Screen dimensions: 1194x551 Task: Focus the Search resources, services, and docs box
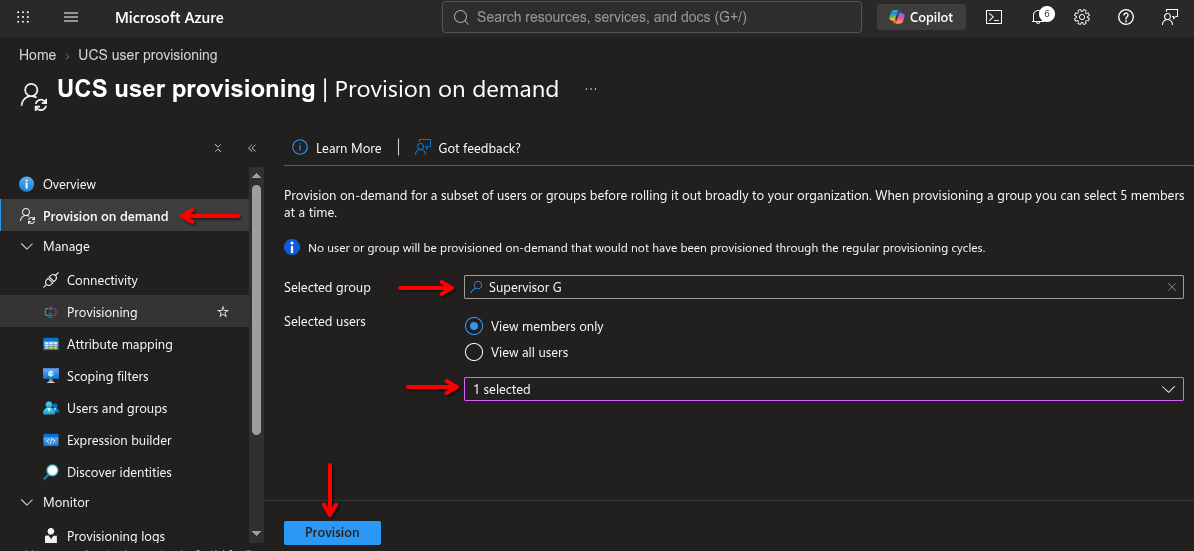pyautogui.click(x=652, y=17)
